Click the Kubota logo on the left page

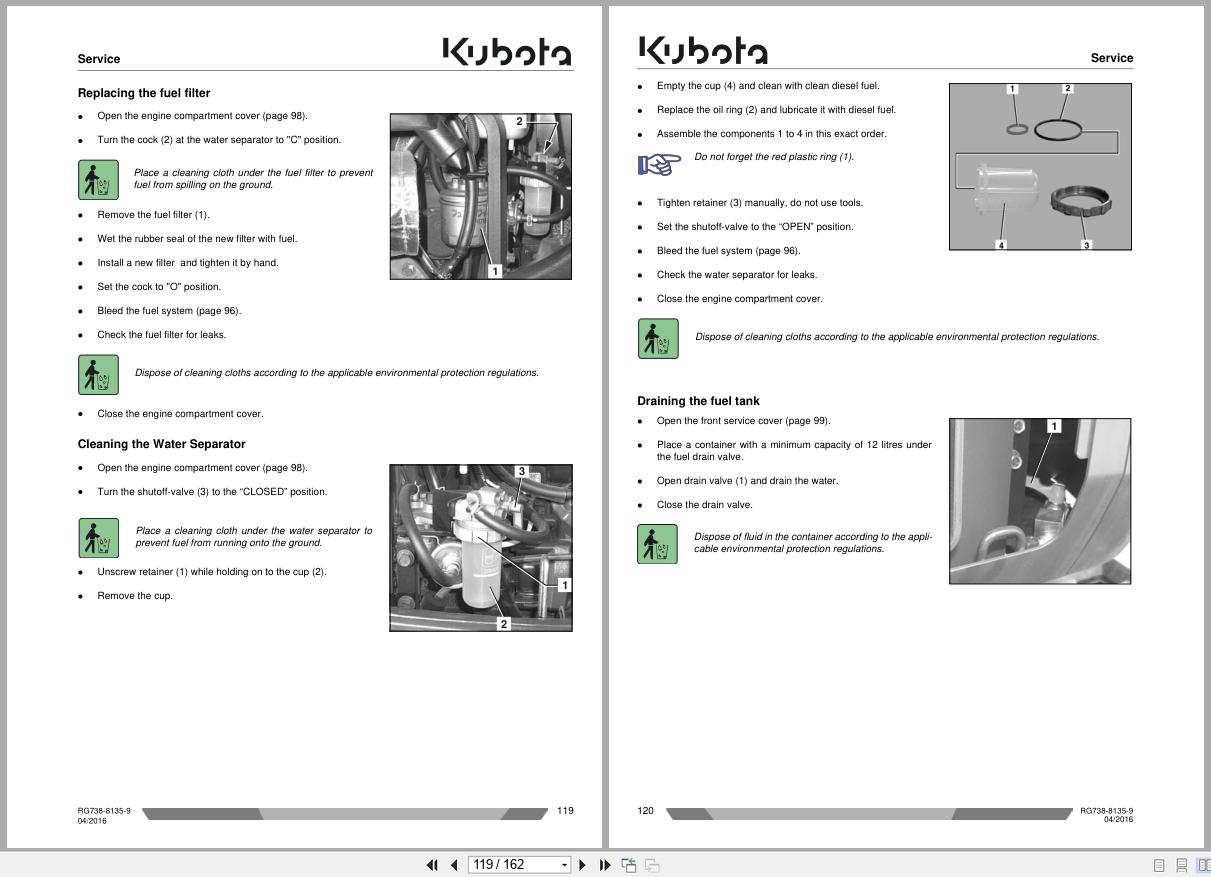pyautogui.click(x=506, y=51)
